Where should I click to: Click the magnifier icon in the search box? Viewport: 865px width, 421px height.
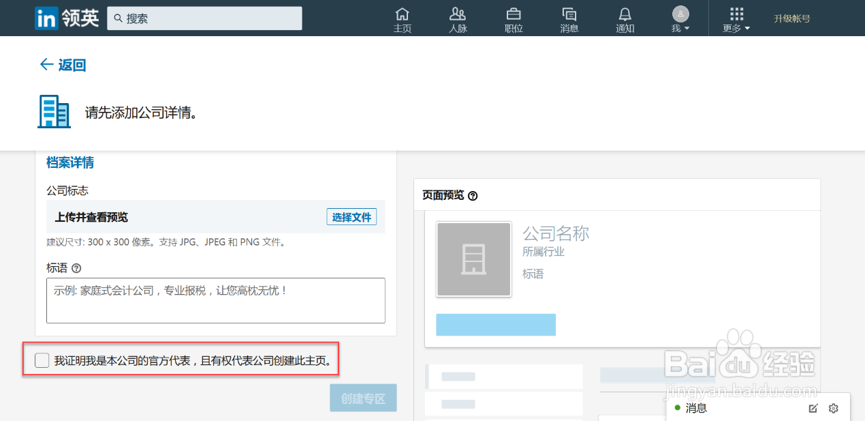point(118,18)
